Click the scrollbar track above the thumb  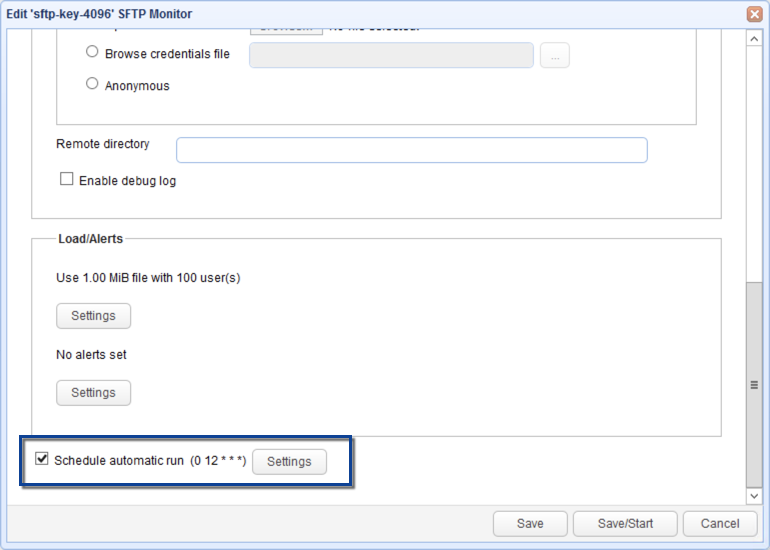(754, 160)
